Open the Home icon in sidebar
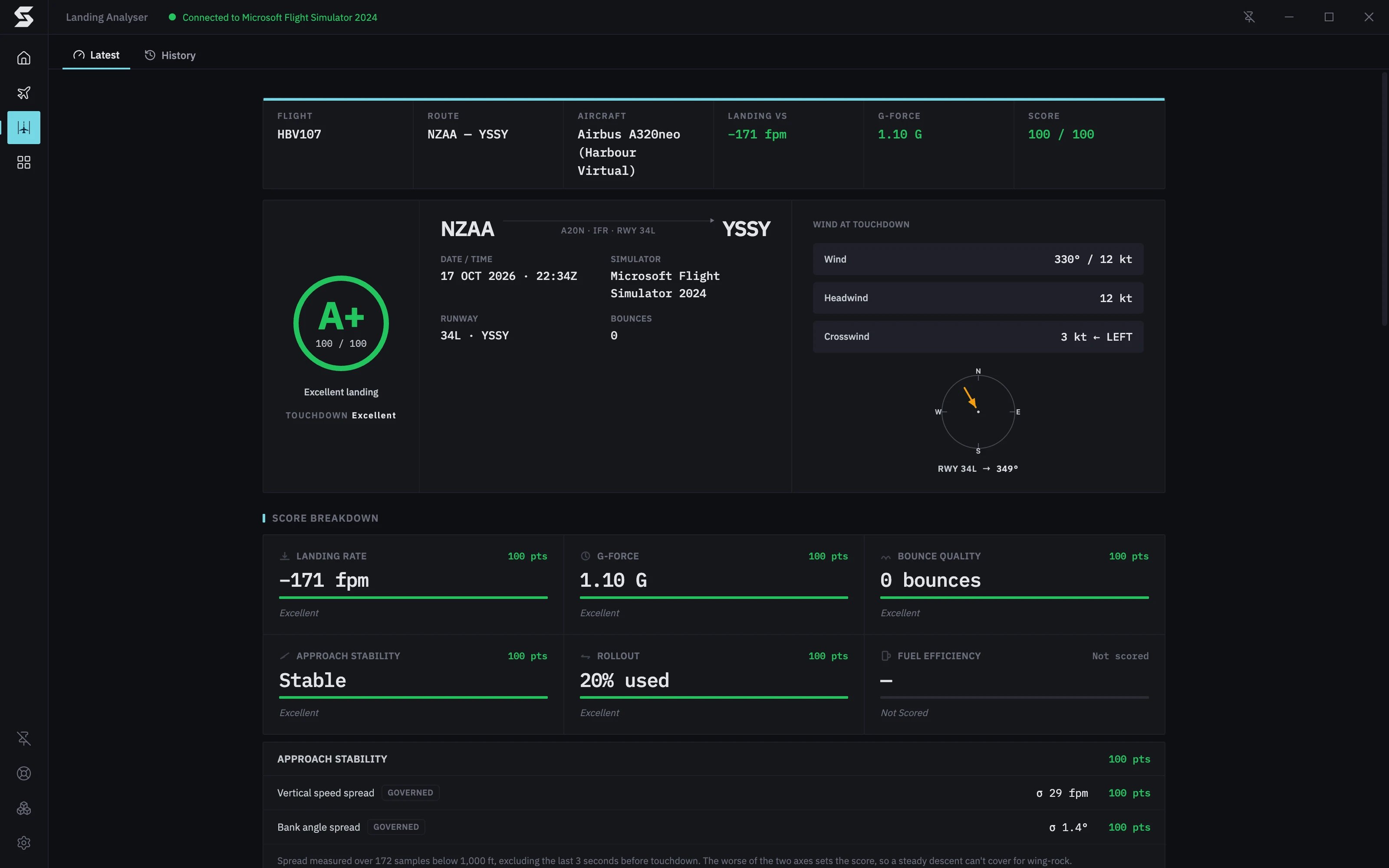The image size is (1389, 868). [x=23, y=58]
